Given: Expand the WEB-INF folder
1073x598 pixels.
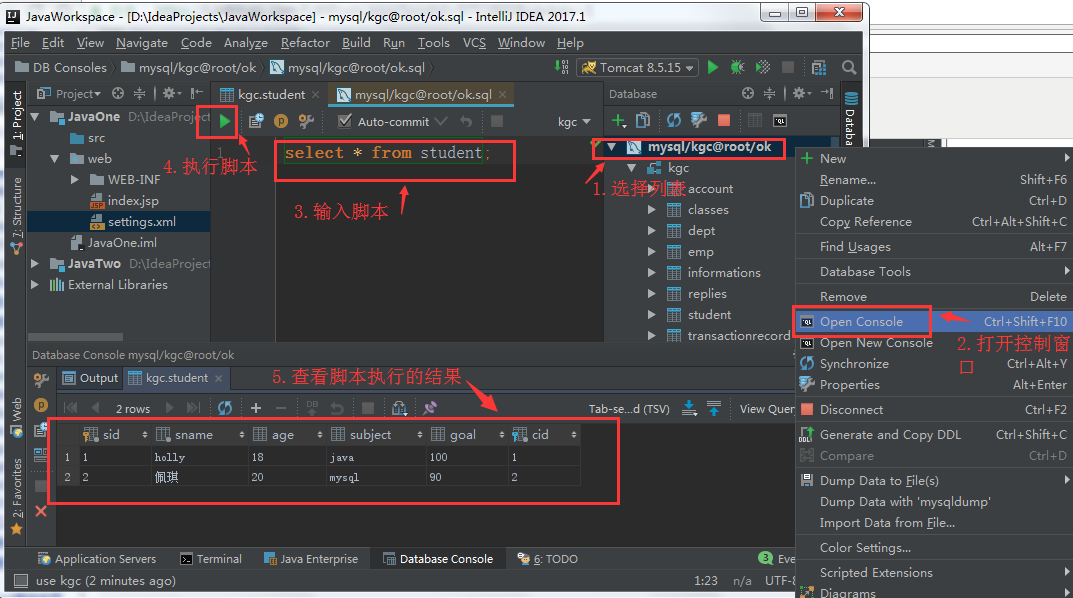Looking at the screenshot, I should pyautogui.click(x=75, y=180).
